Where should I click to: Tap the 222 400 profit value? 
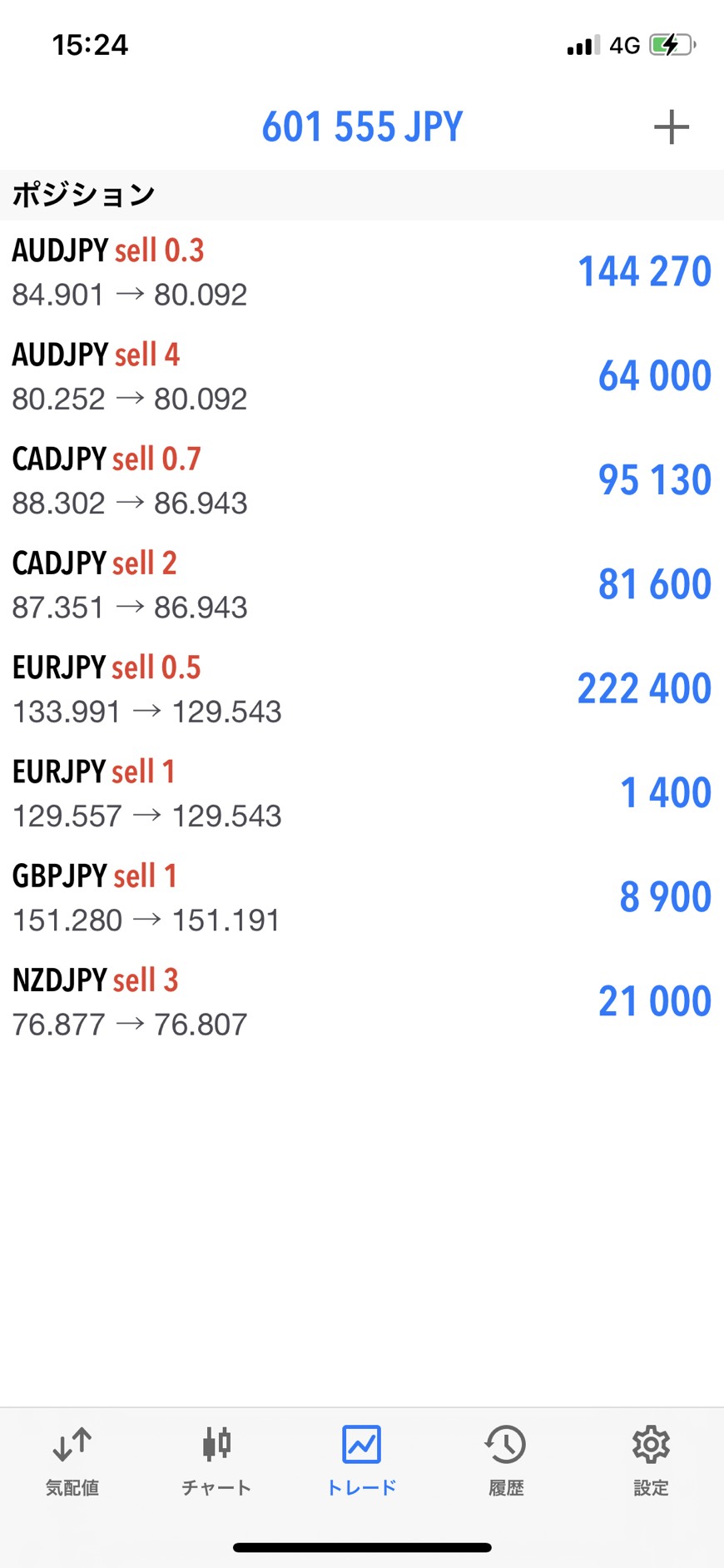(644, 689)
